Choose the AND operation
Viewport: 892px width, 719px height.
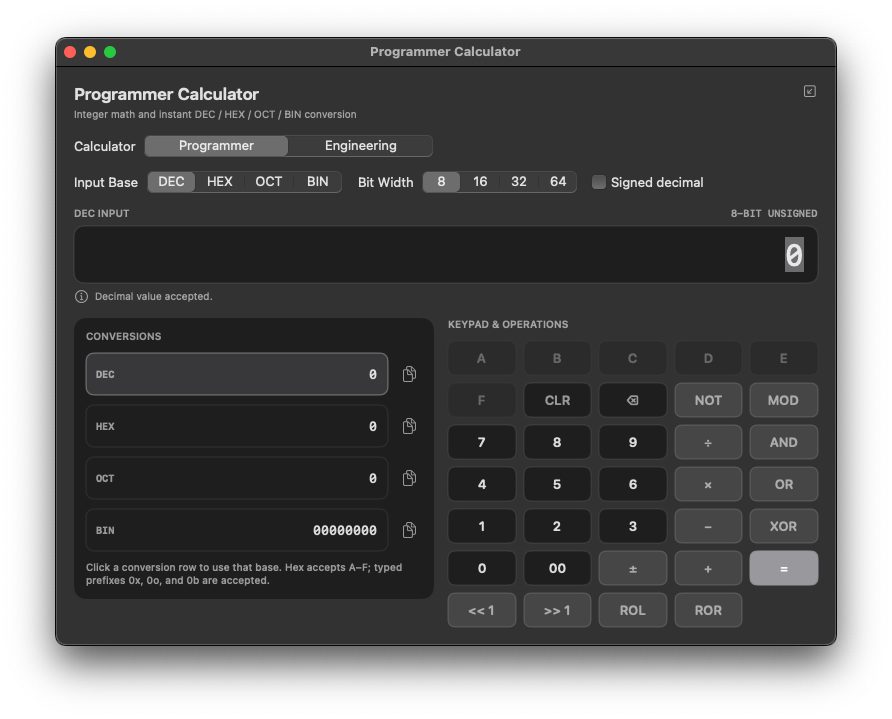[783, 442]
